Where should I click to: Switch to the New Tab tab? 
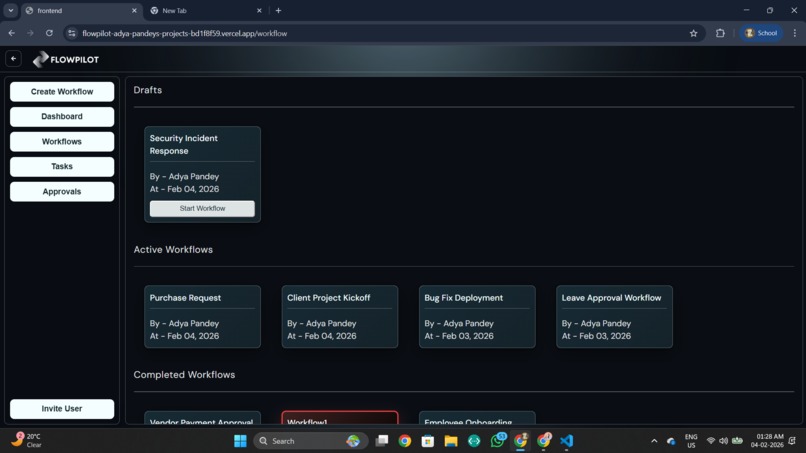[206, 10]
